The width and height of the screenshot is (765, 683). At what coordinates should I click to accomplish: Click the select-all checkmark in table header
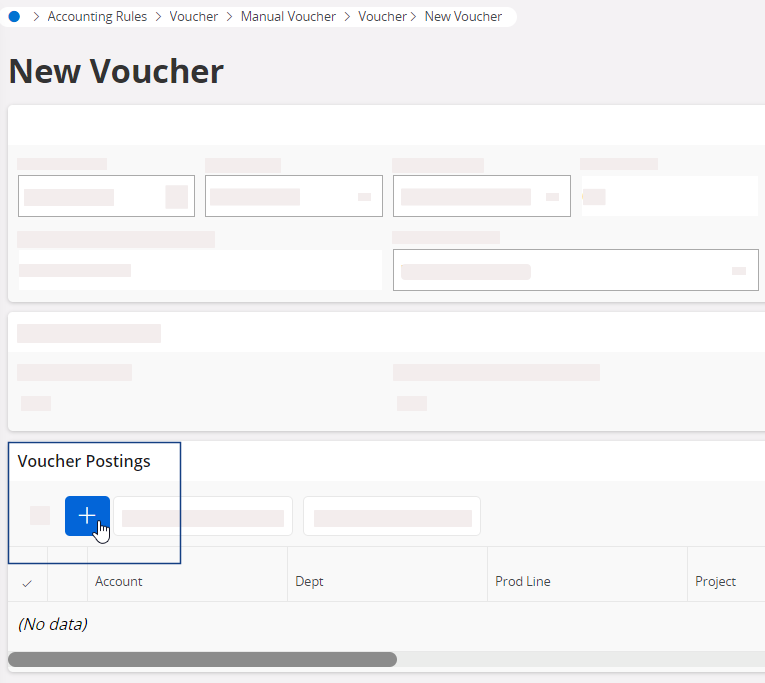click(x=27, y=582)
